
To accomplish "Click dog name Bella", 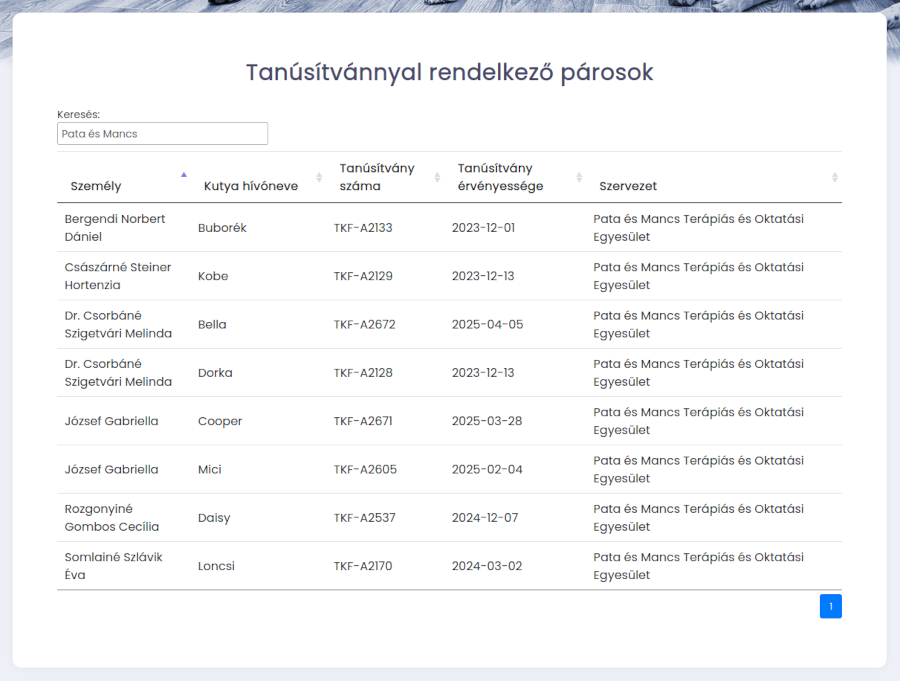I will point(212,324).
